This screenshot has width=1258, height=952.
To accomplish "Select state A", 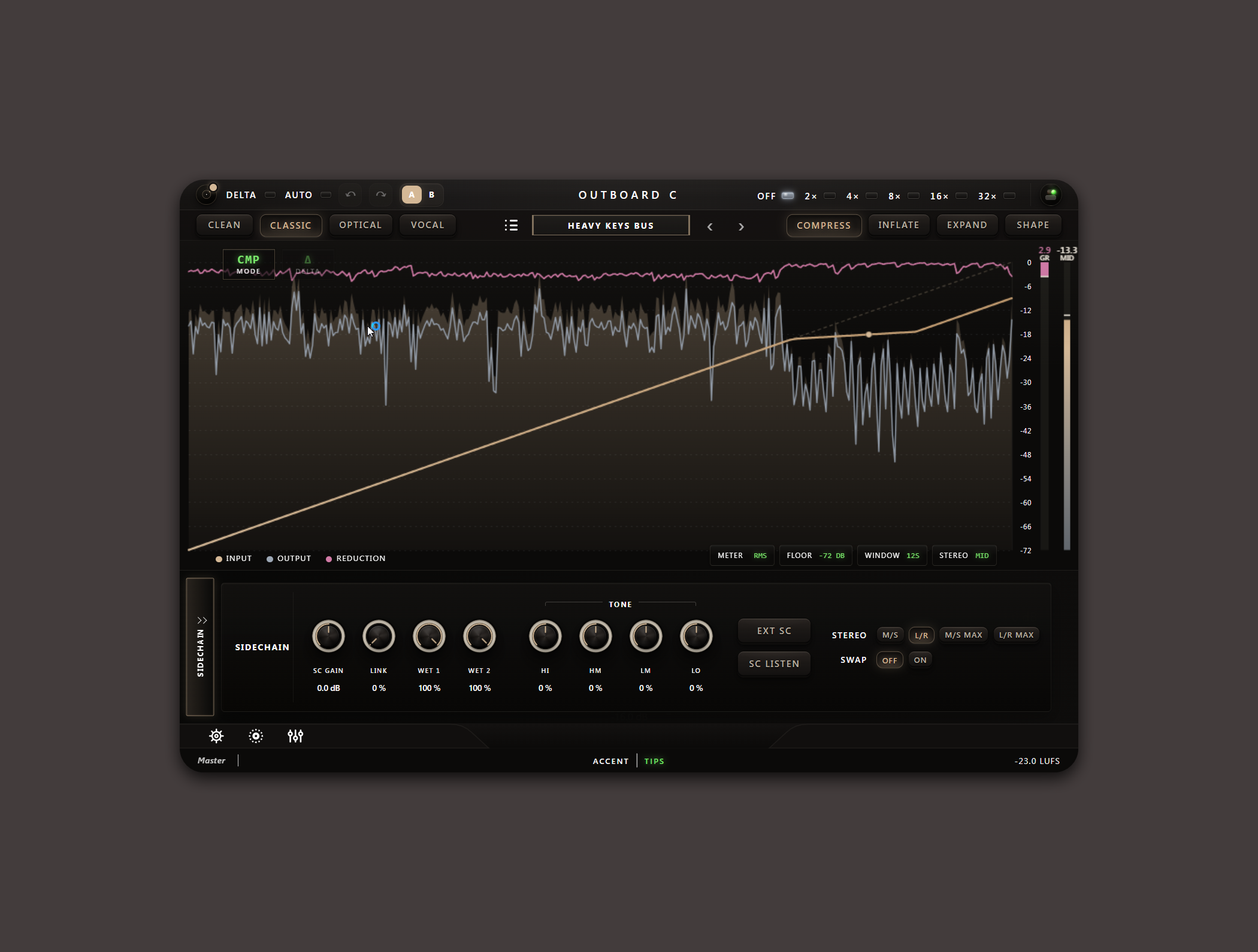I will [412, 195].
